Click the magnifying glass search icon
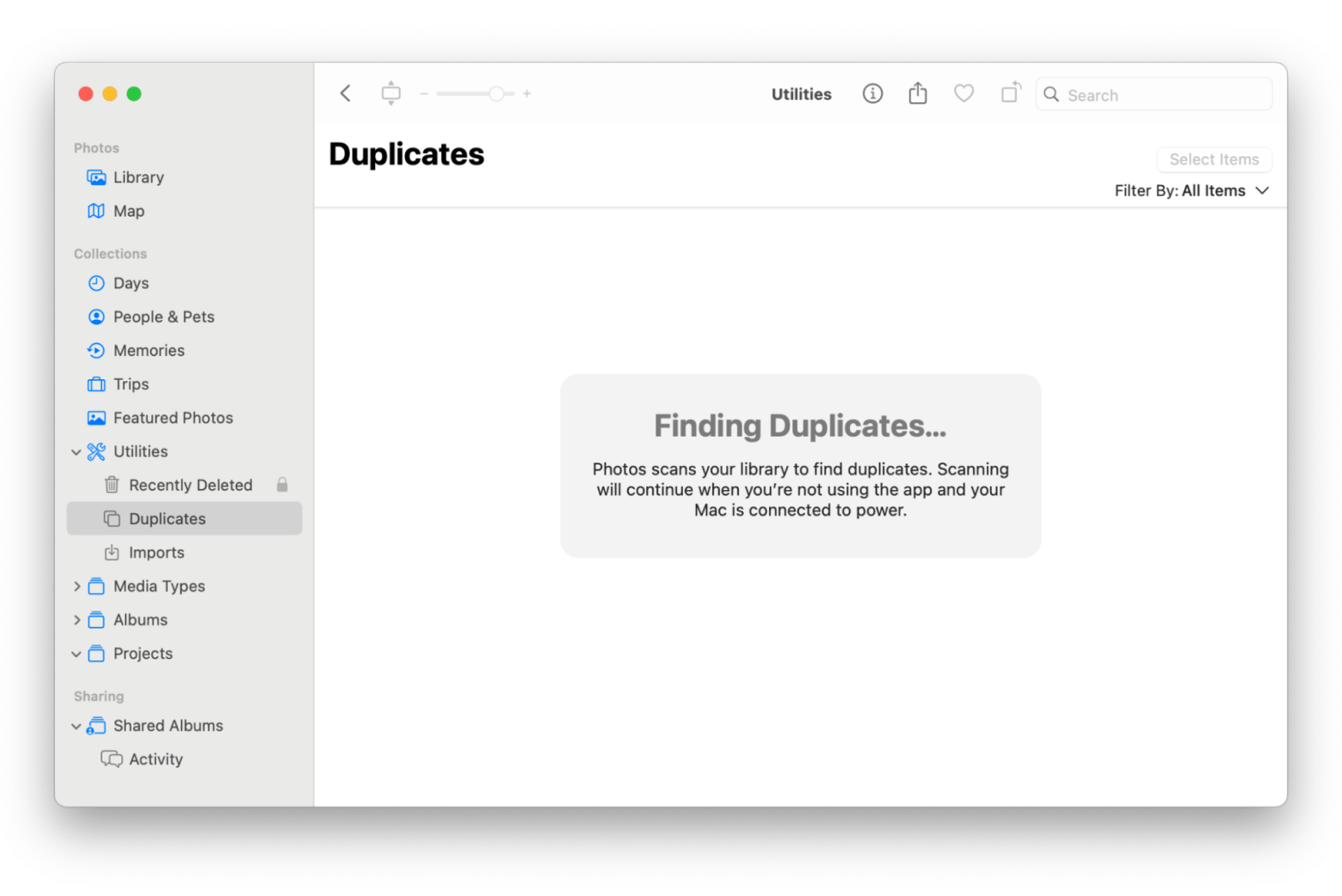1342x896 pixels. click(1051, 95)
